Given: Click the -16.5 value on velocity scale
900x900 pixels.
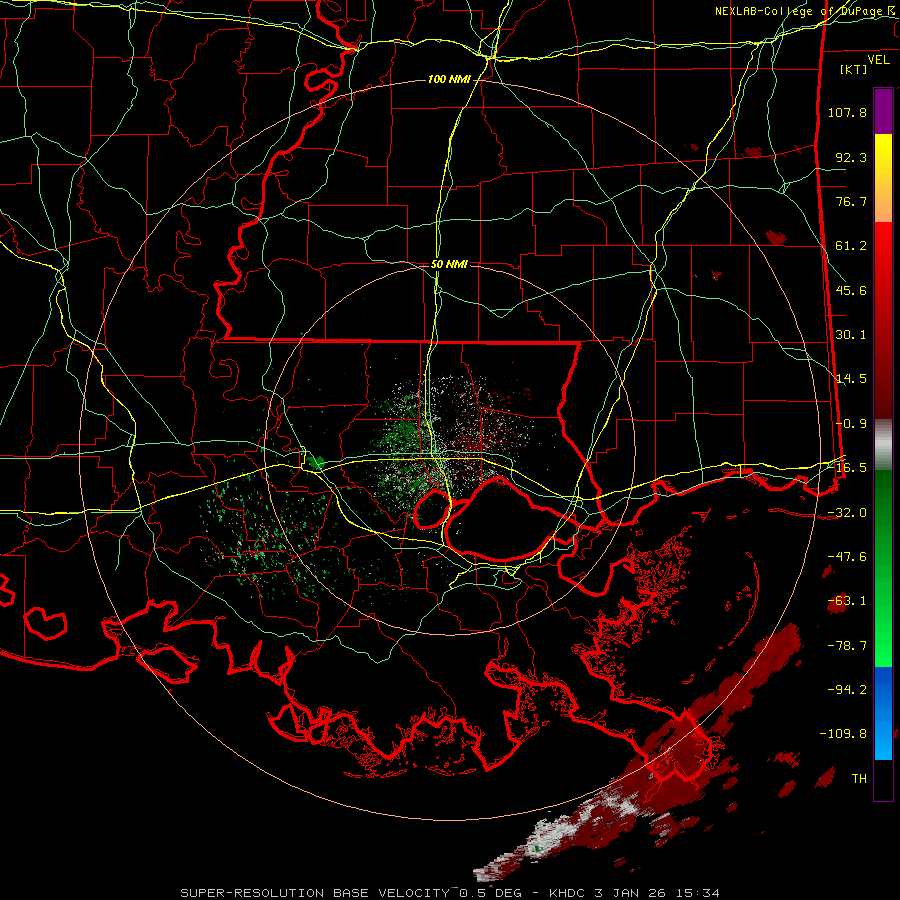Looking at the screenshot, I should click(847, 468).
